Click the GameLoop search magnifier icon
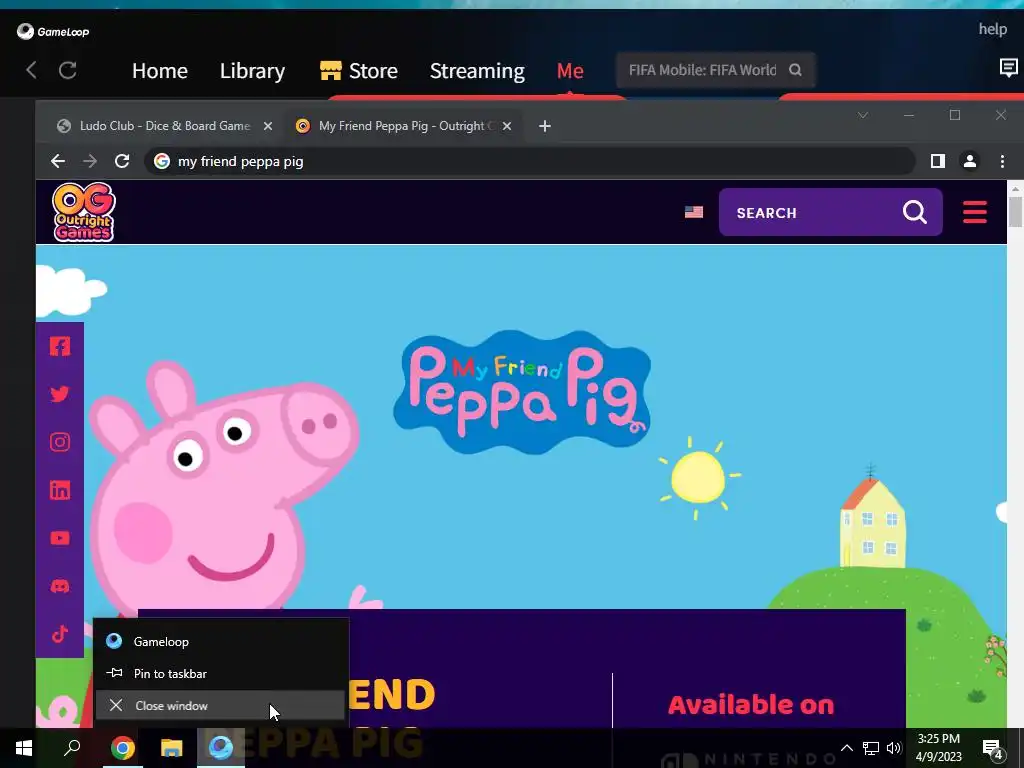Viewport: 1024px width, 768px height. 795,70
